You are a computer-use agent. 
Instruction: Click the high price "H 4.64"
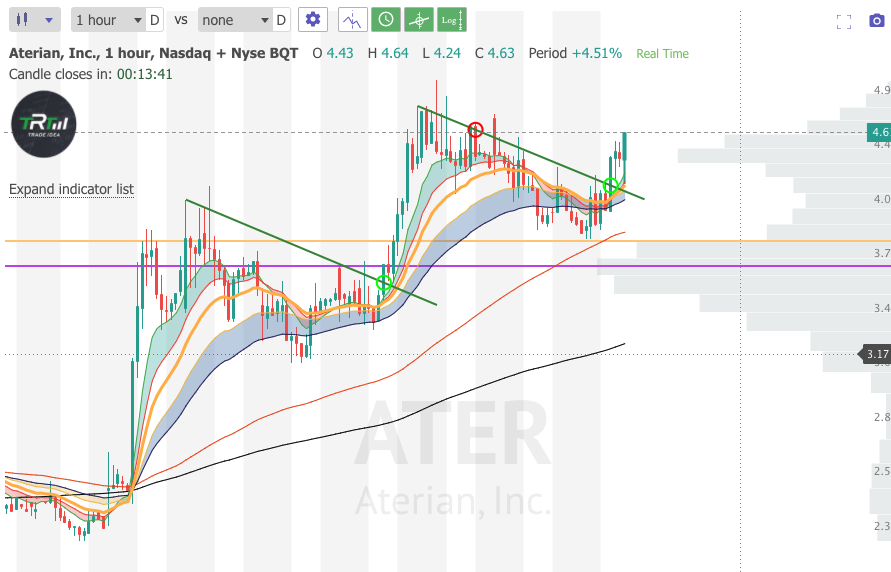click(x=388, y=53)
